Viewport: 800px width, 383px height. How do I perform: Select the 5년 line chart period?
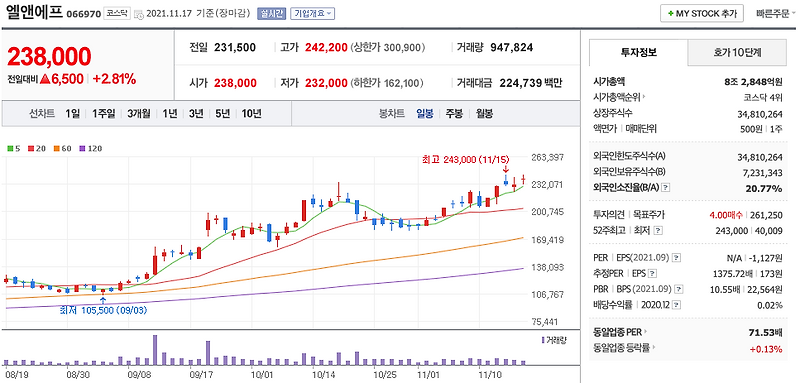pyautogui.click(x=222, y=114)
